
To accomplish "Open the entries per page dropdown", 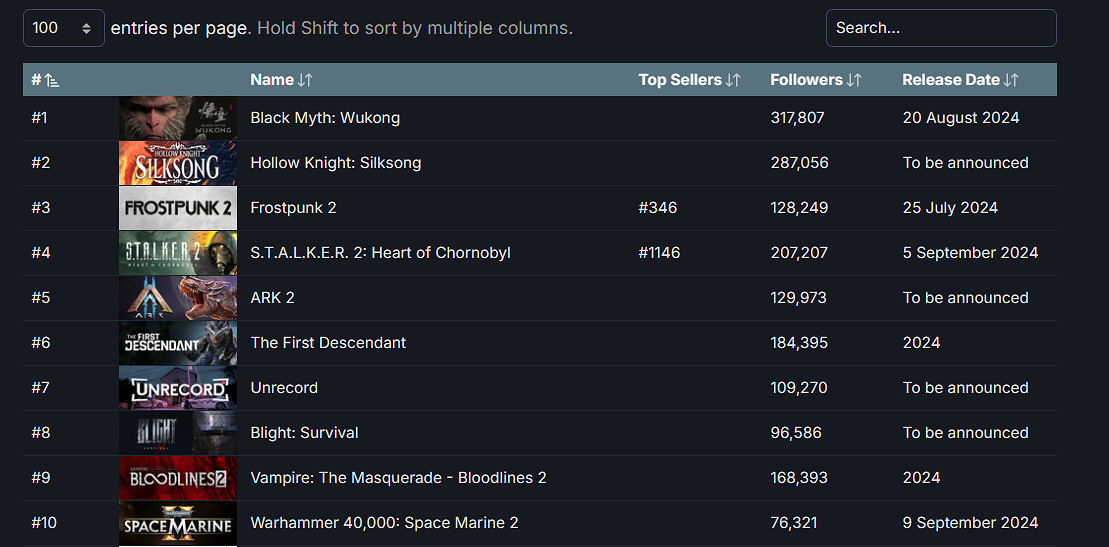I will click(x=64, y=28).
